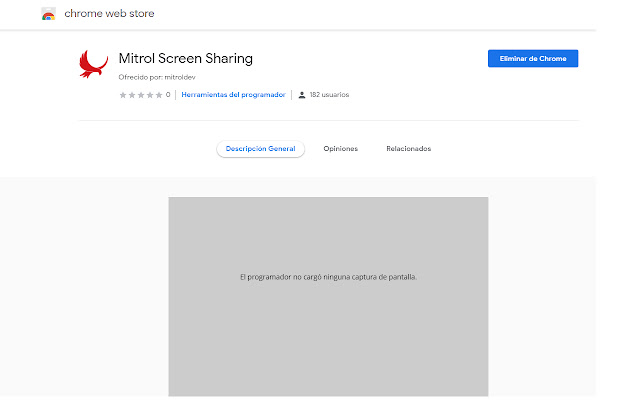Select the Descripción General tab
This screenshot has height=400, width=640.
[x=260, y=149]
